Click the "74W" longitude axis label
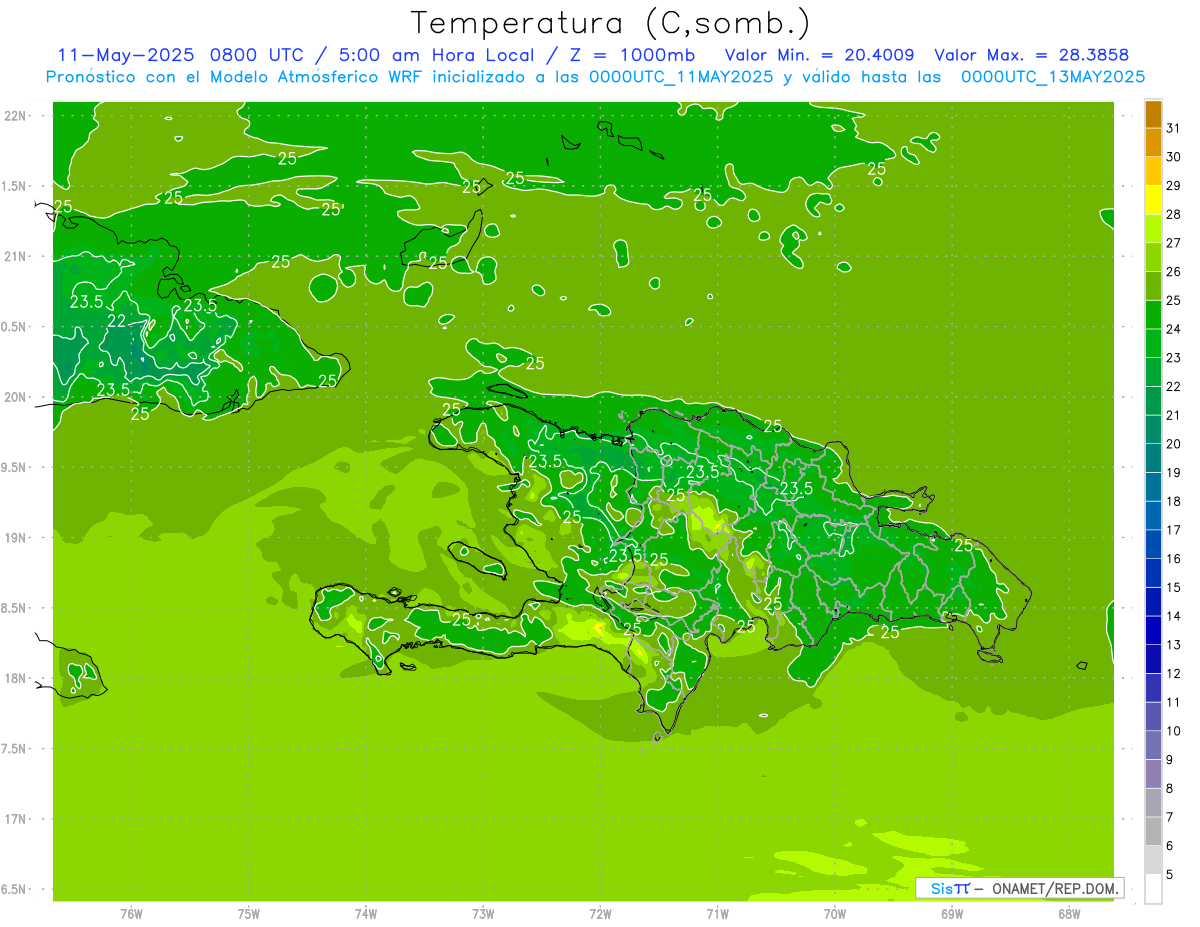1200x927 pixels. click(x=366, y=913)
